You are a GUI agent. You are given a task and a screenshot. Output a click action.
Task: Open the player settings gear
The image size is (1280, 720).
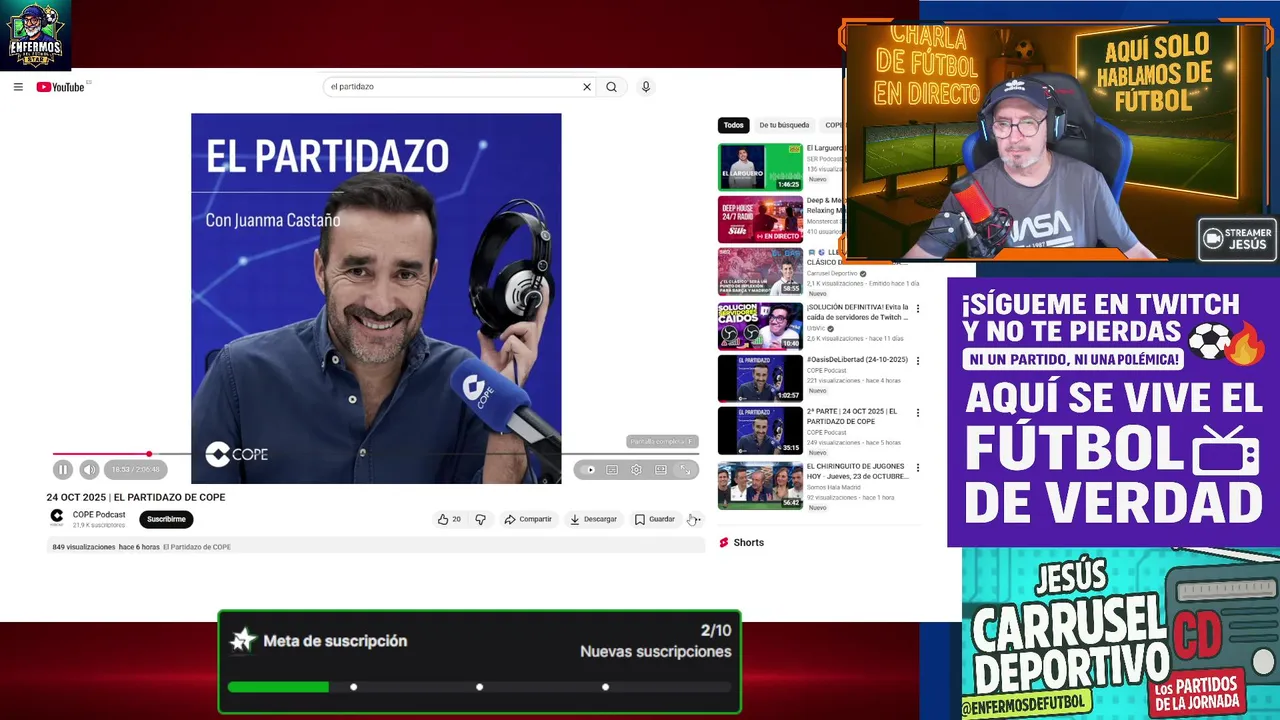pyautogui.click(x=636, y=470)
